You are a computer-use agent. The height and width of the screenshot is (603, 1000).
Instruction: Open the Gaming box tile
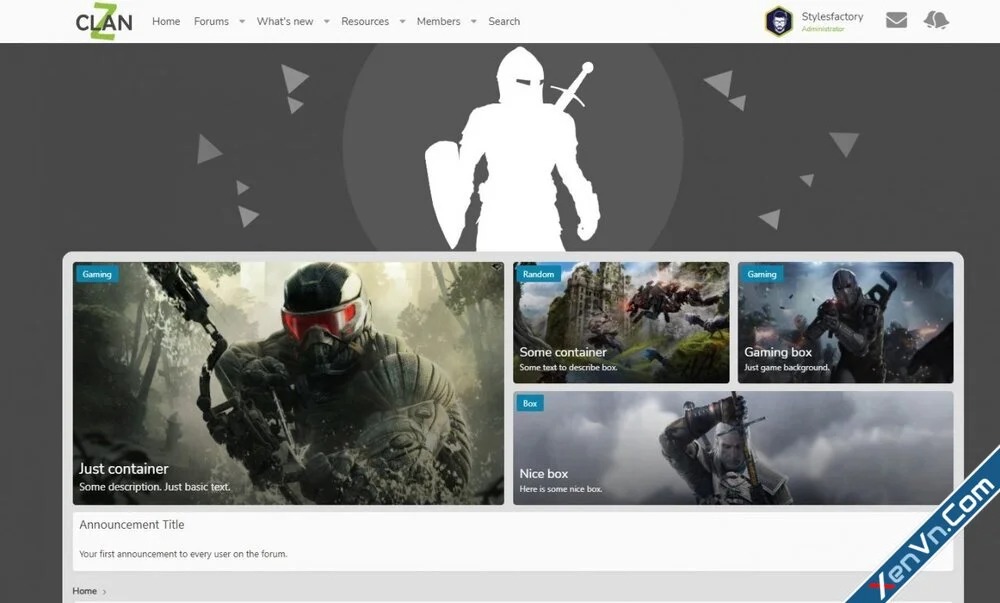pyautogui.click(x=845, y=323)
